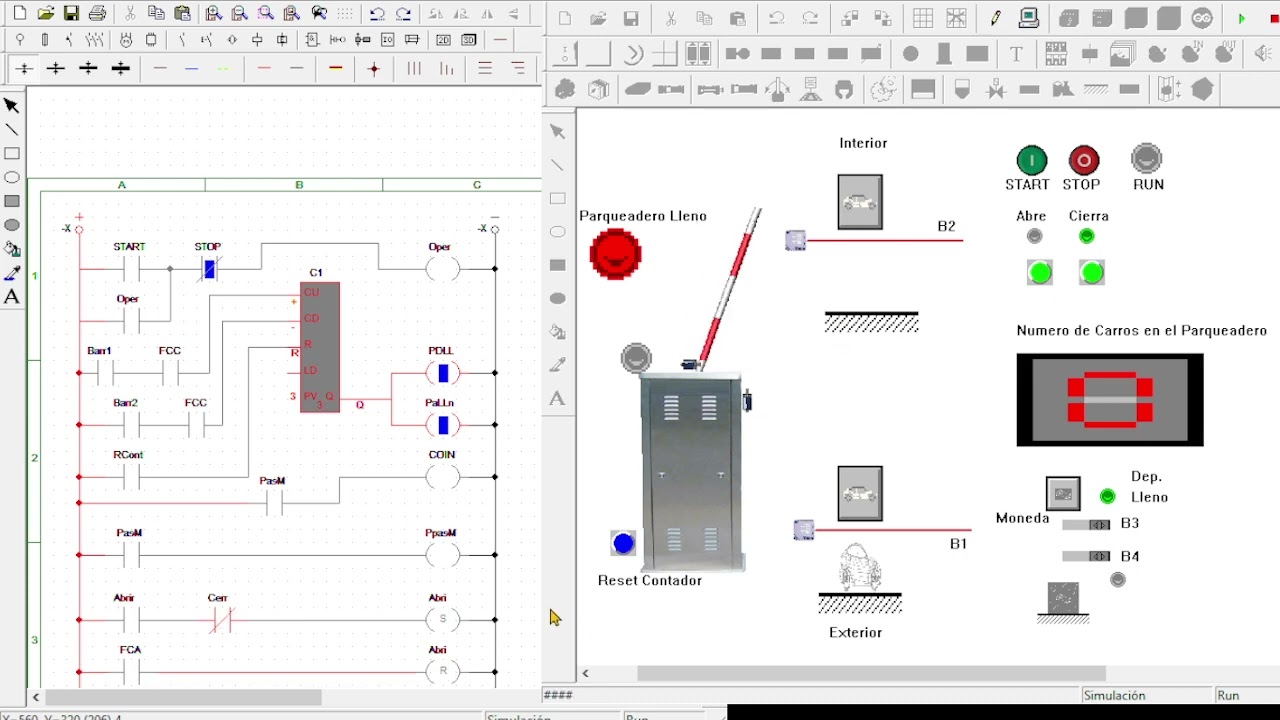Select green dashed wire in left toolbar

(x=223, y=69)
